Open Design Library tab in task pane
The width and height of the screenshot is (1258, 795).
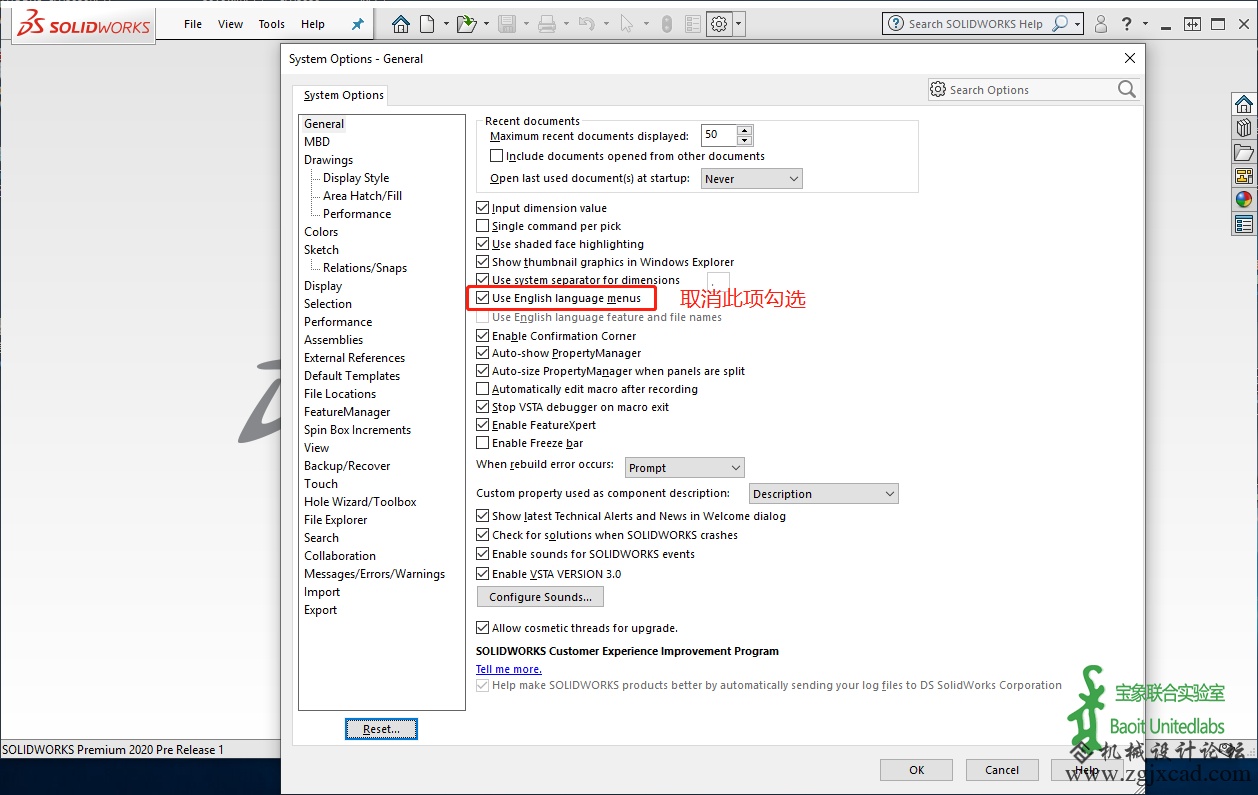1244,128
